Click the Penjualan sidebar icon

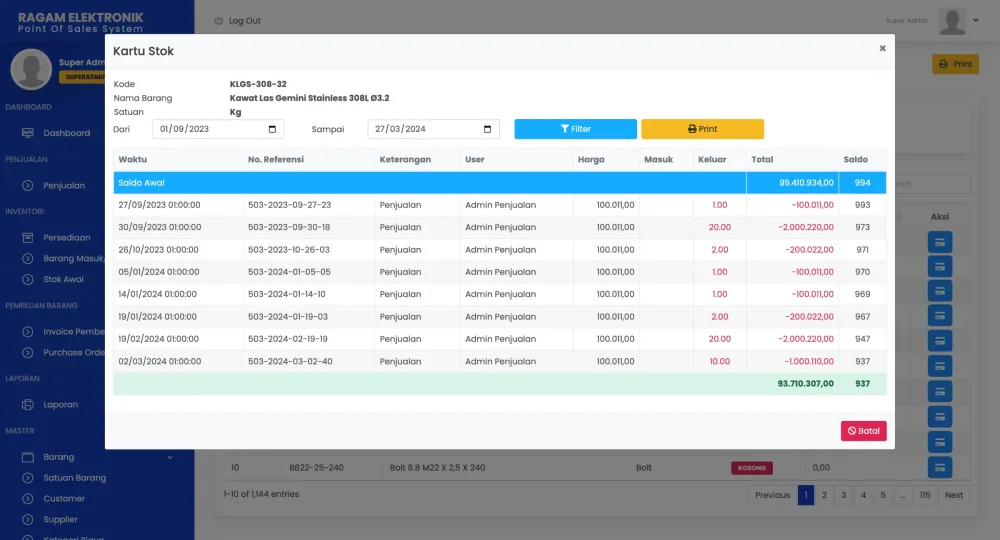click(27, 186)
